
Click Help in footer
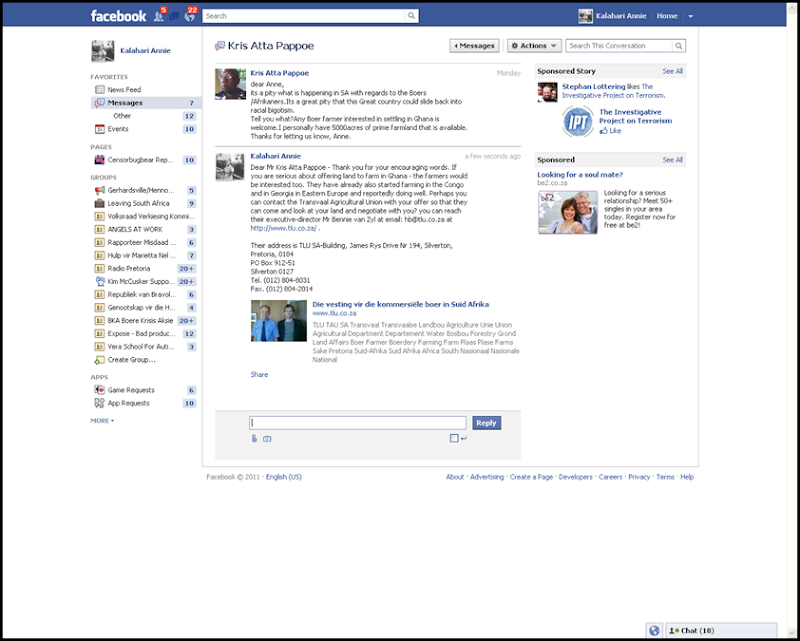pyautogui.click(x=687, y=477)
